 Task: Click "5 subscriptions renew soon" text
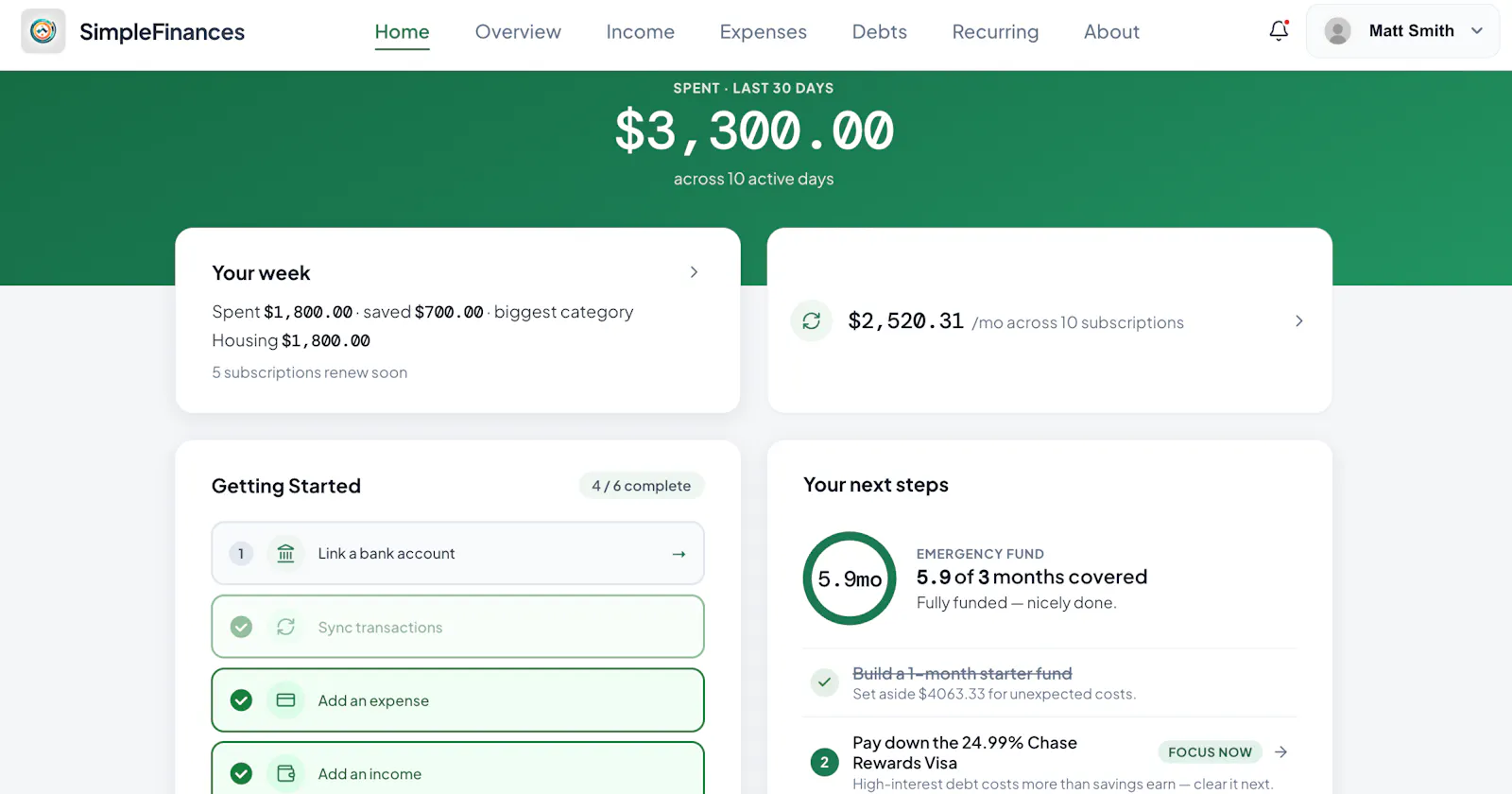[310, 372]
